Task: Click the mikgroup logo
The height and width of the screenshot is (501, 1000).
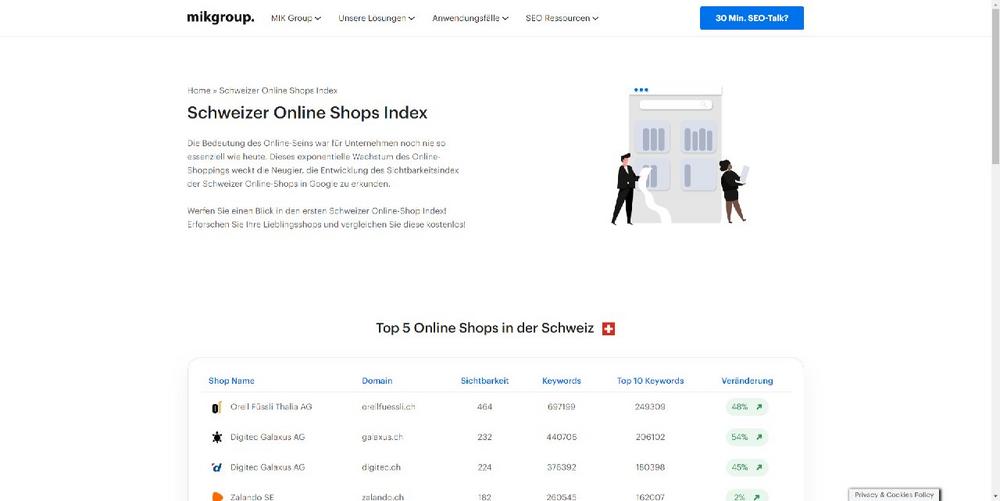Action: (x=220, y=18)
